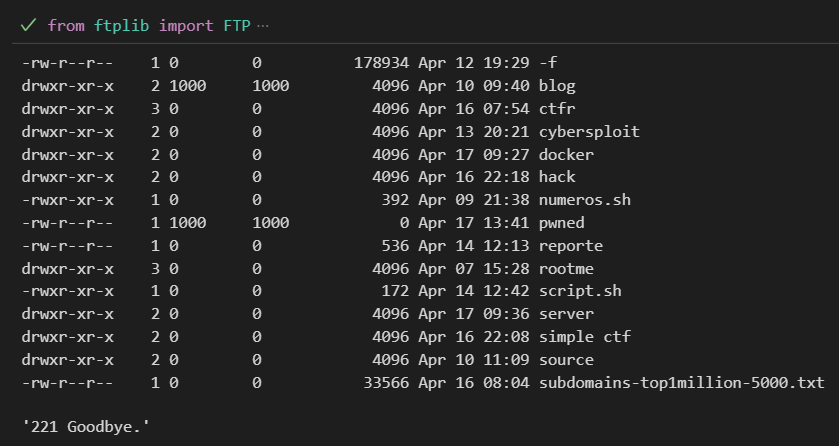Expand the collapsed code ellipsis

(x=263, y=25)
